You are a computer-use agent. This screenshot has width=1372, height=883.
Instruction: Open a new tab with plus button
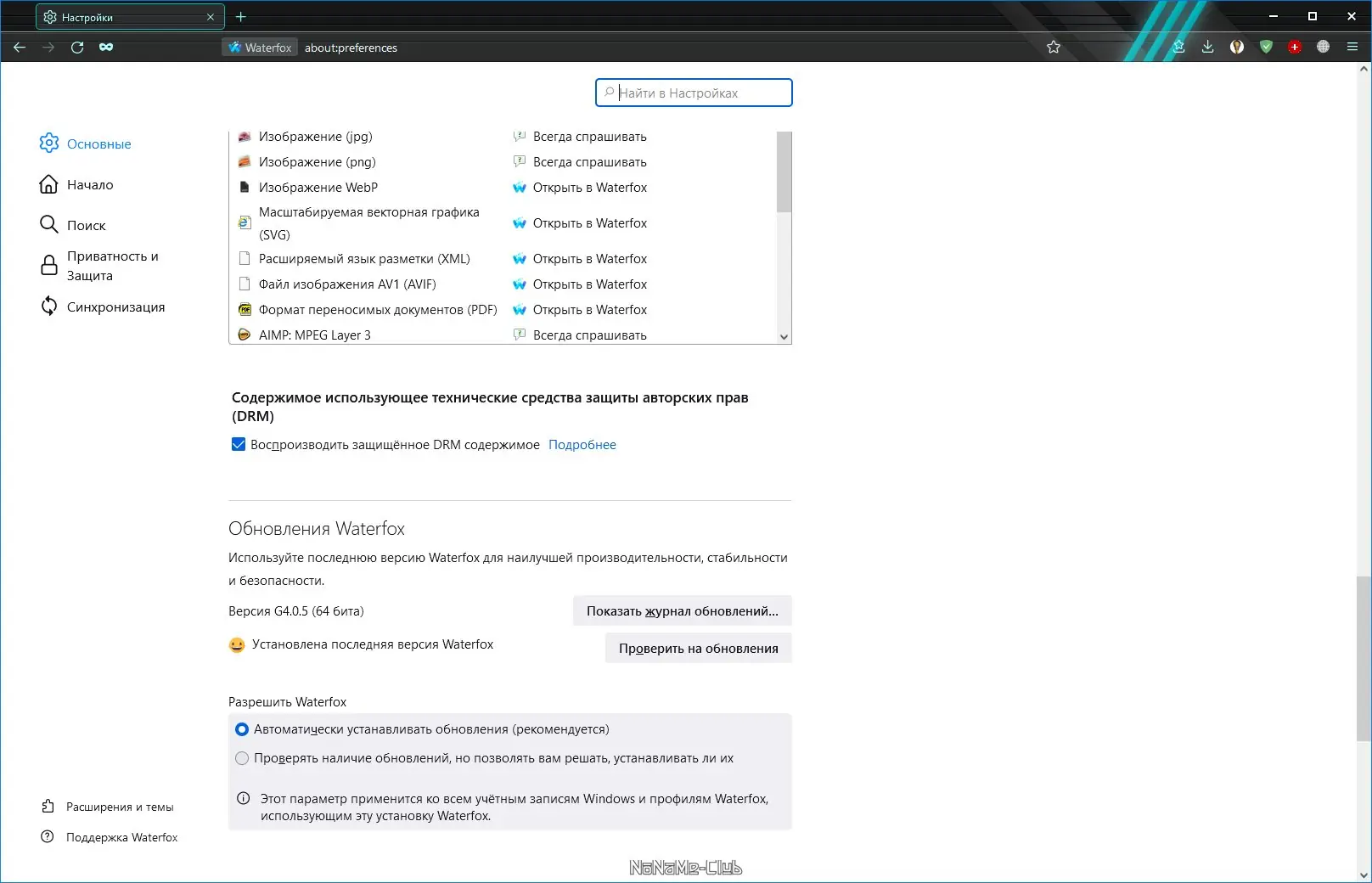point(241,17)
